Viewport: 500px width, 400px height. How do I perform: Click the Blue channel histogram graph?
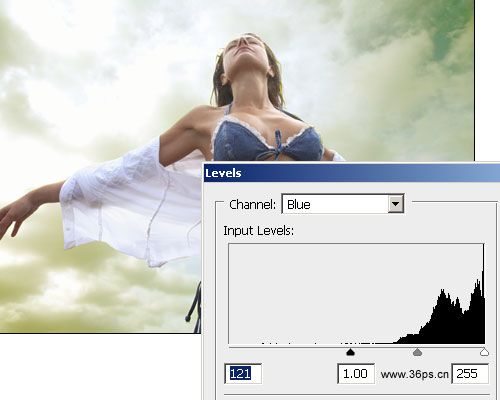356,294
